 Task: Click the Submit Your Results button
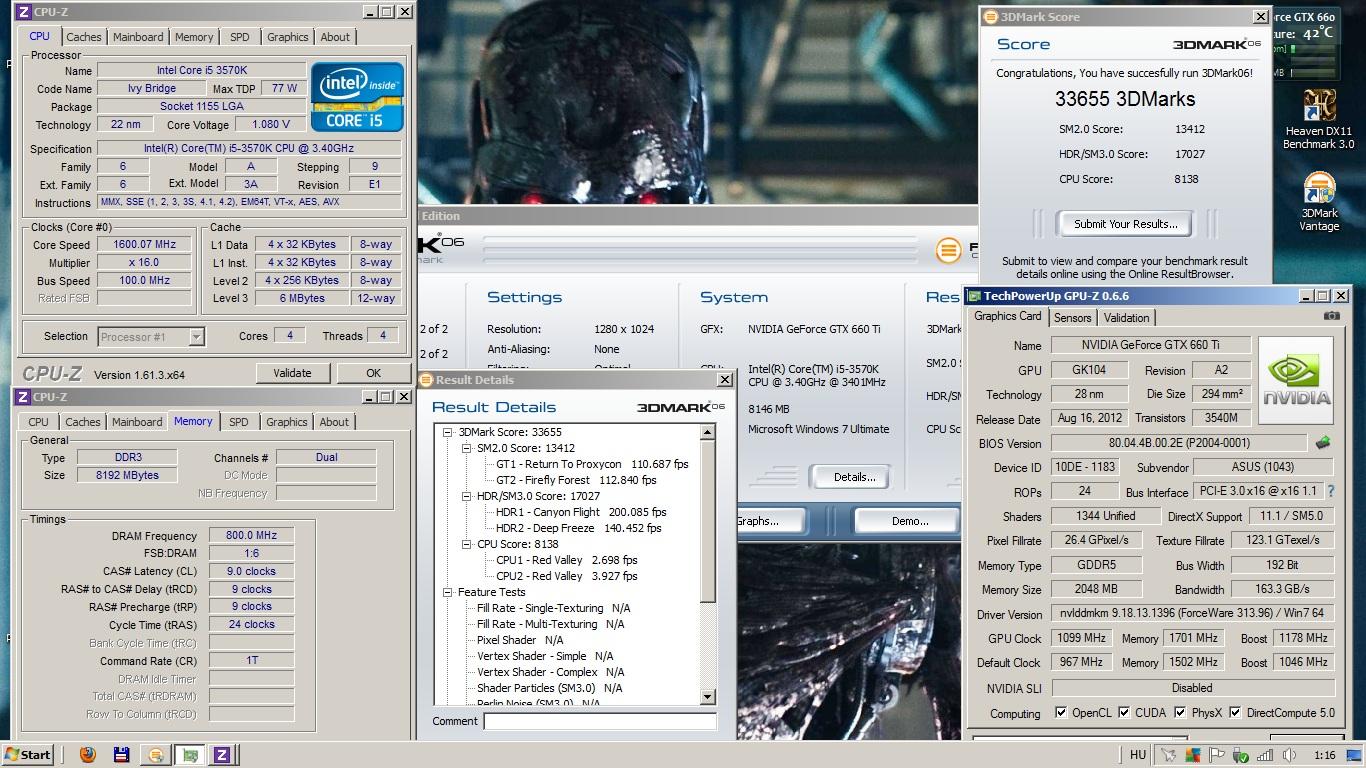(1126, 224)
